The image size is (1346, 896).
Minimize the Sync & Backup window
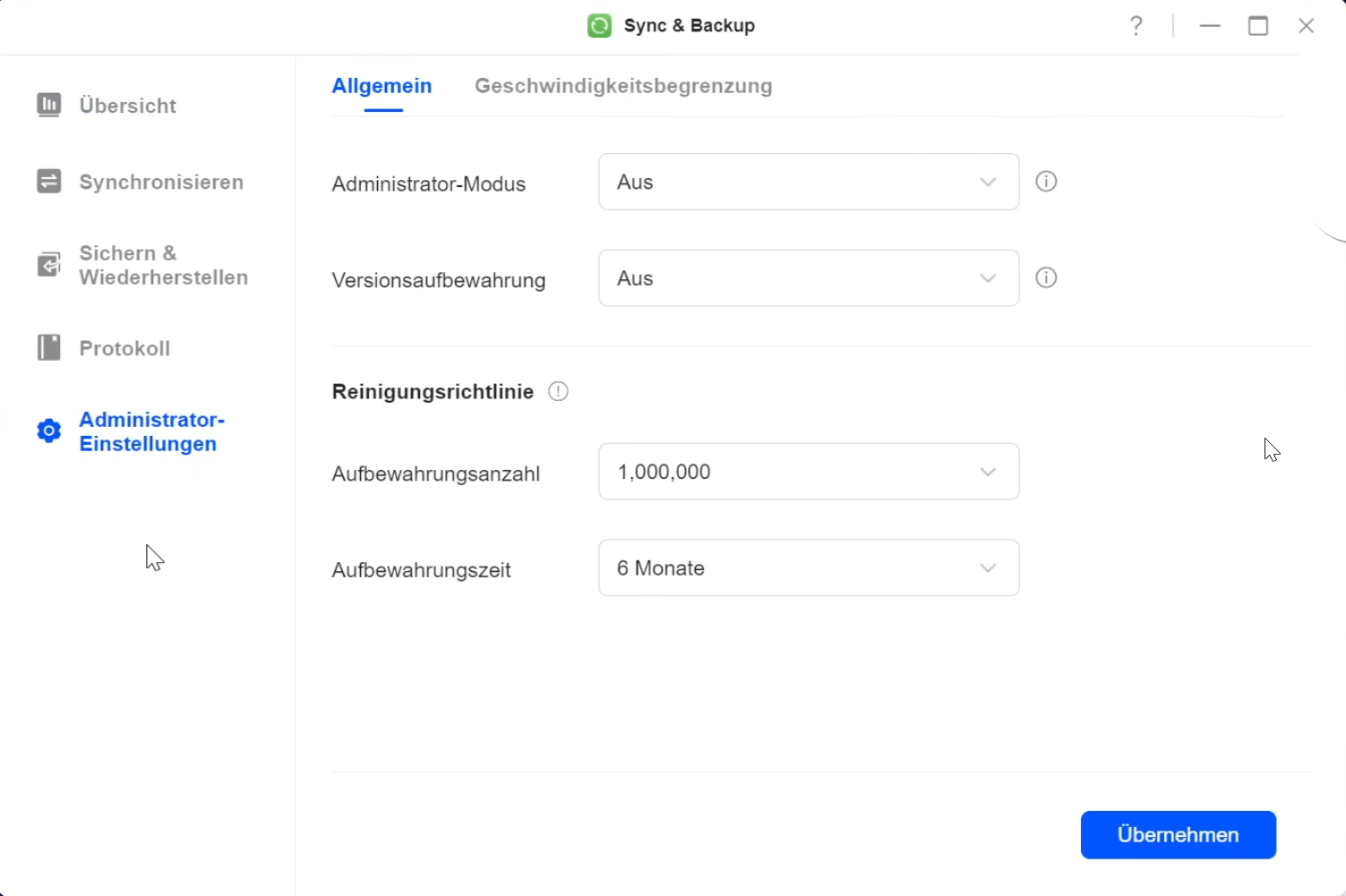pyautogui.click(x=1210, y=26)
